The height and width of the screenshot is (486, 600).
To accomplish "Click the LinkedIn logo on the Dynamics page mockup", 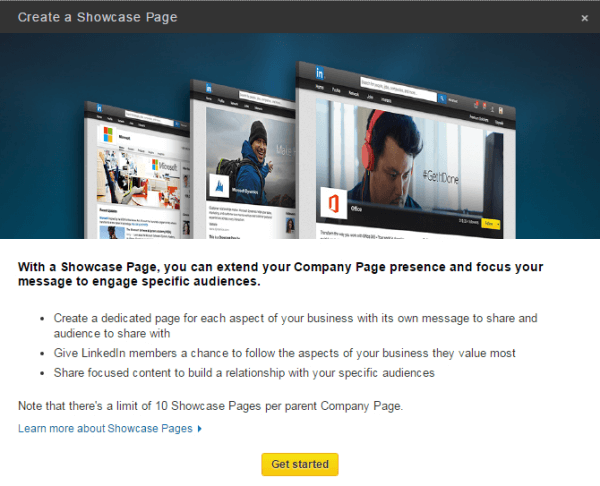I will tap(209, 88).
